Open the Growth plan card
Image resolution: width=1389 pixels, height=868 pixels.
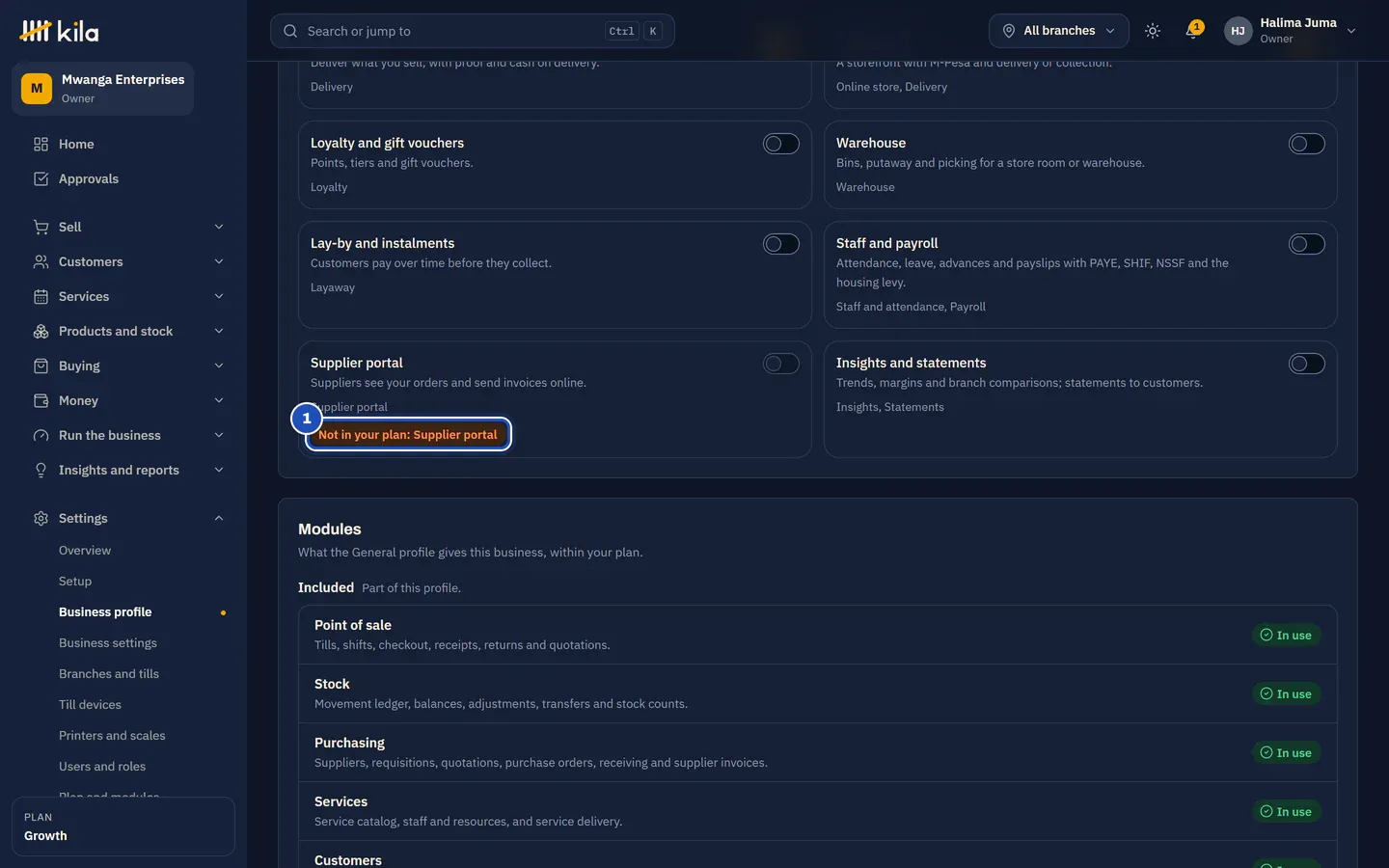[123, 827]
